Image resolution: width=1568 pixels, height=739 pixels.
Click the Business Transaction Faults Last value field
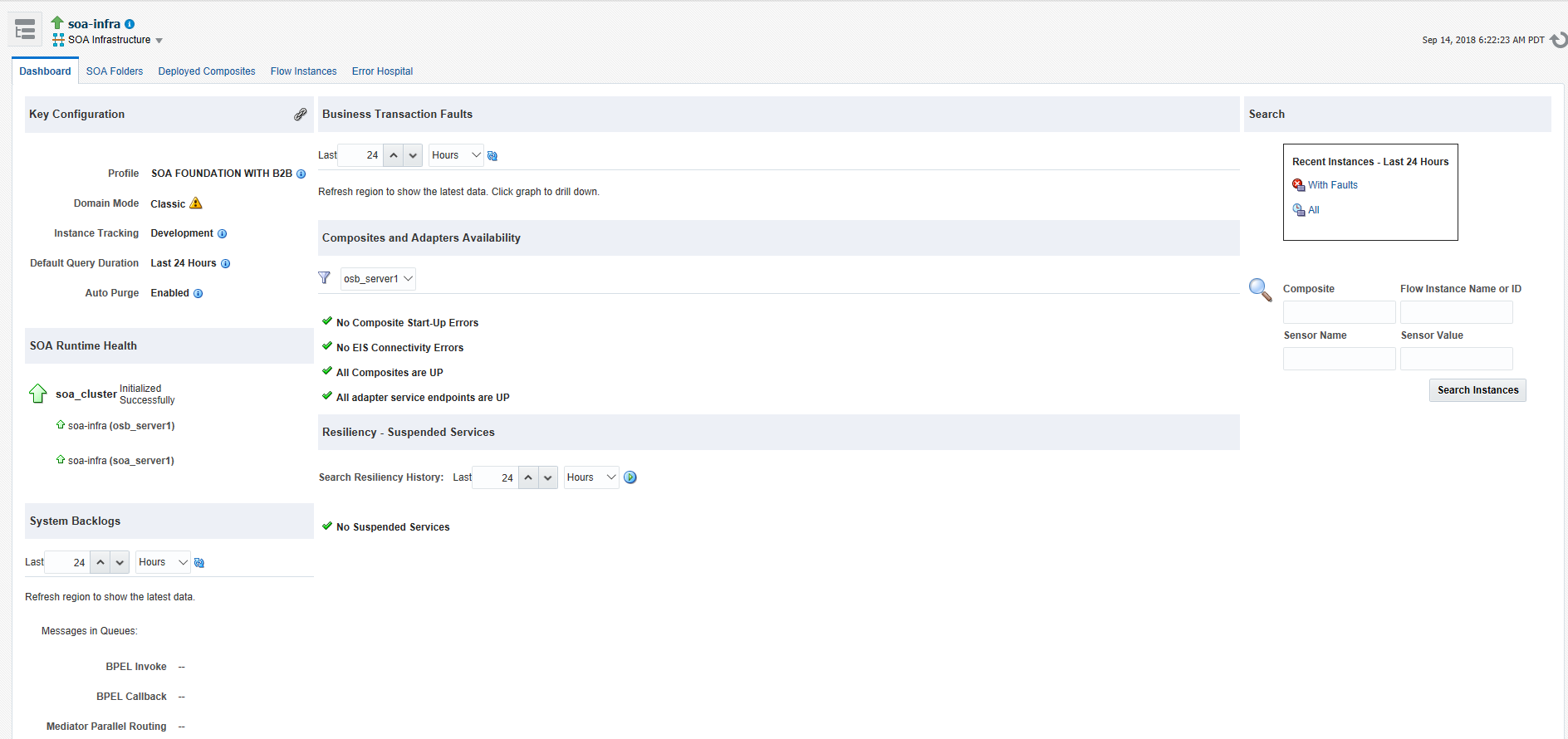click(360, 155)
